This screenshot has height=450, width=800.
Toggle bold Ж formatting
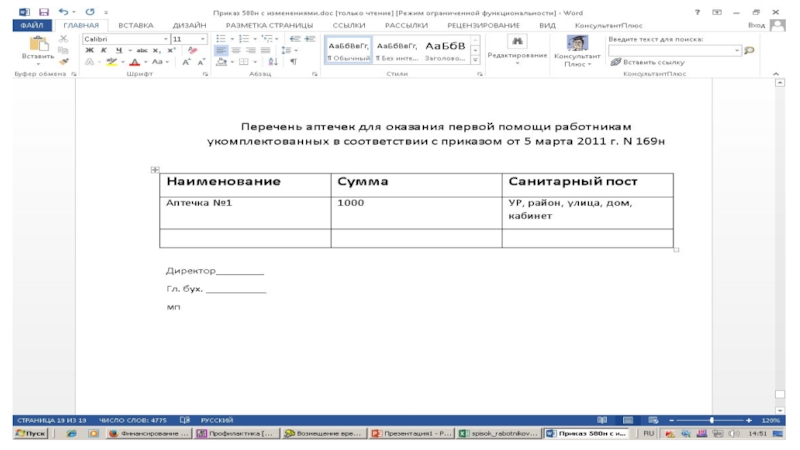point(89,50)
